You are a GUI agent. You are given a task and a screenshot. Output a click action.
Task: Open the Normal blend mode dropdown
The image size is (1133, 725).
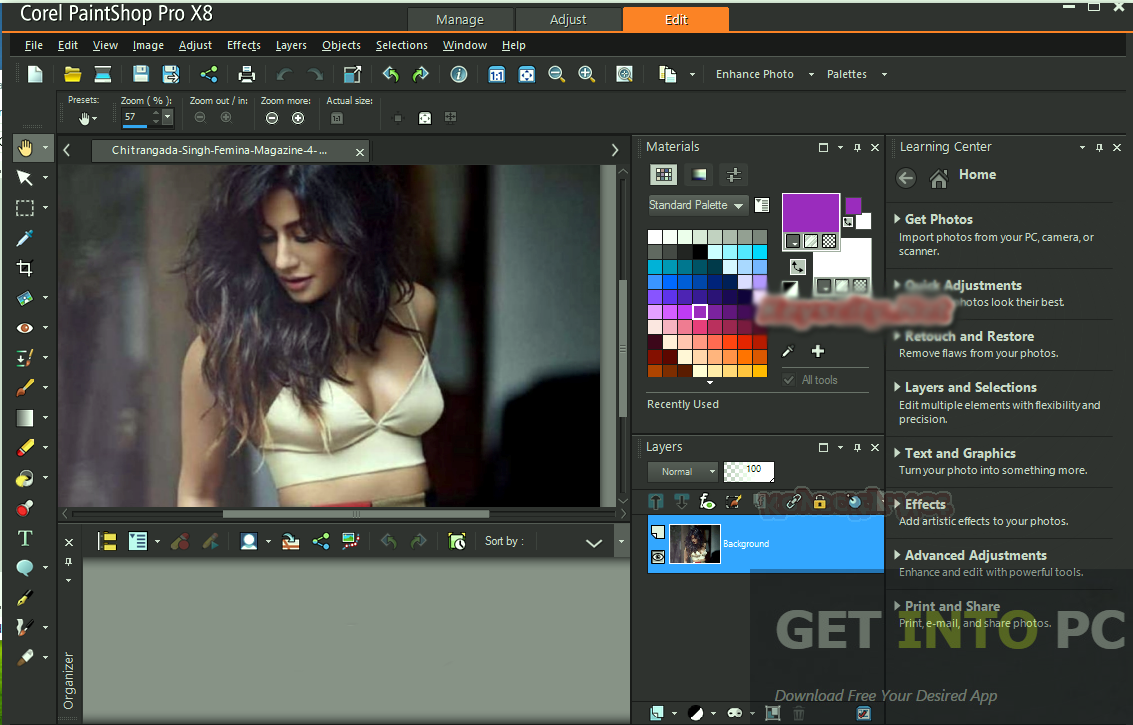683,471
